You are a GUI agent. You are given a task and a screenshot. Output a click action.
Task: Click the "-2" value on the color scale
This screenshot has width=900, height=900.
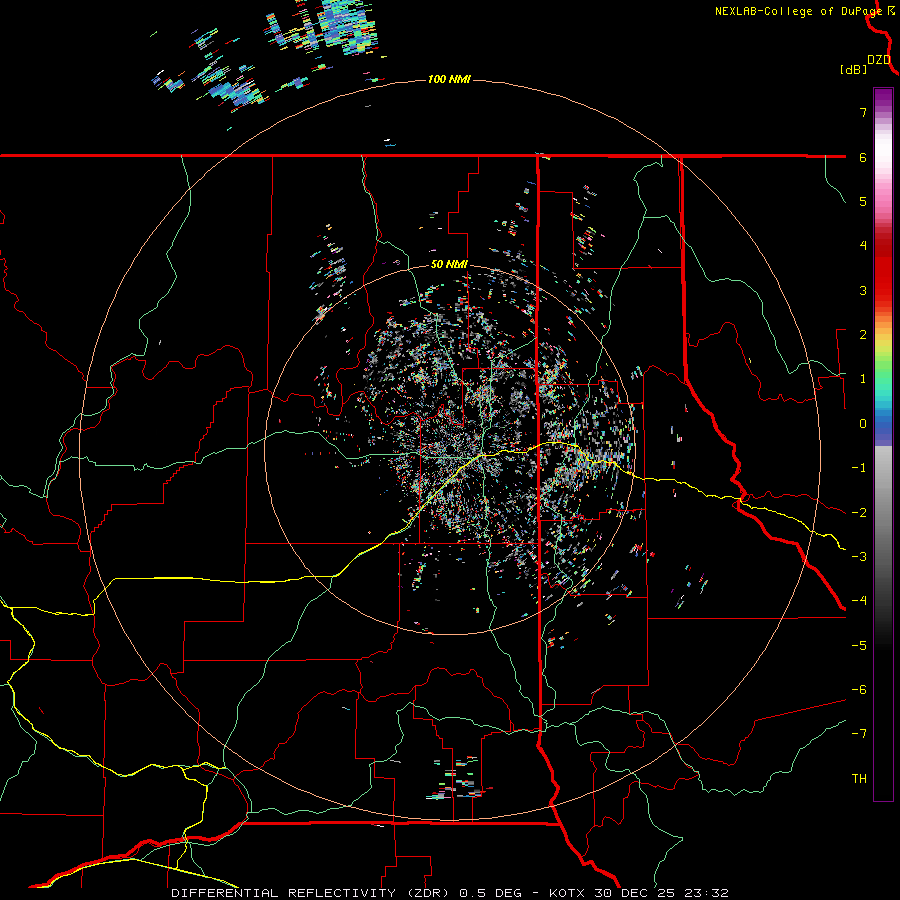click(x=859, y=513)
